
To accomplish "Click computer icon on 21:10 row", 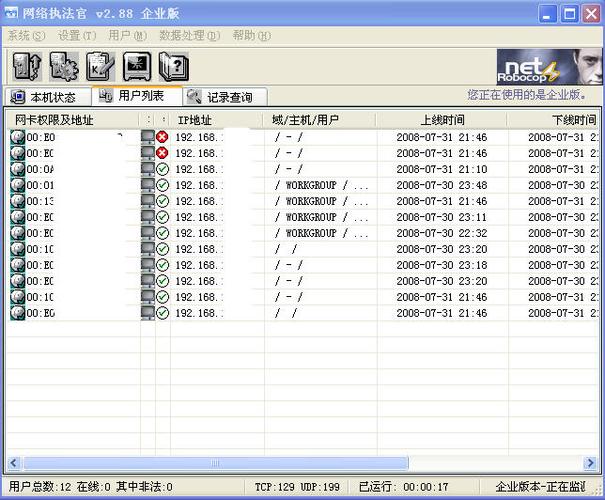I will (x=148, y=169).
